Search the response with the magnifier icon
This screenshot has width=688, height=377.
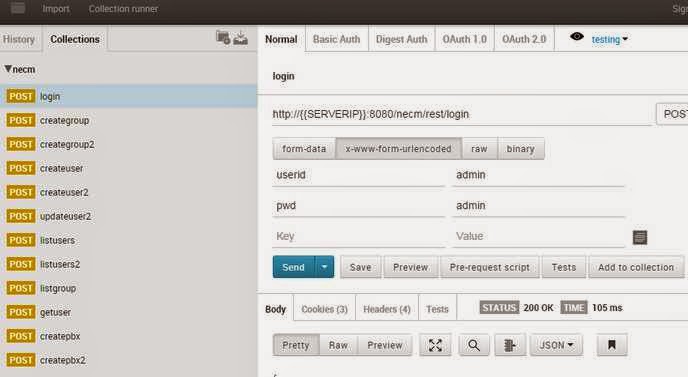click(x=474, y=345)
